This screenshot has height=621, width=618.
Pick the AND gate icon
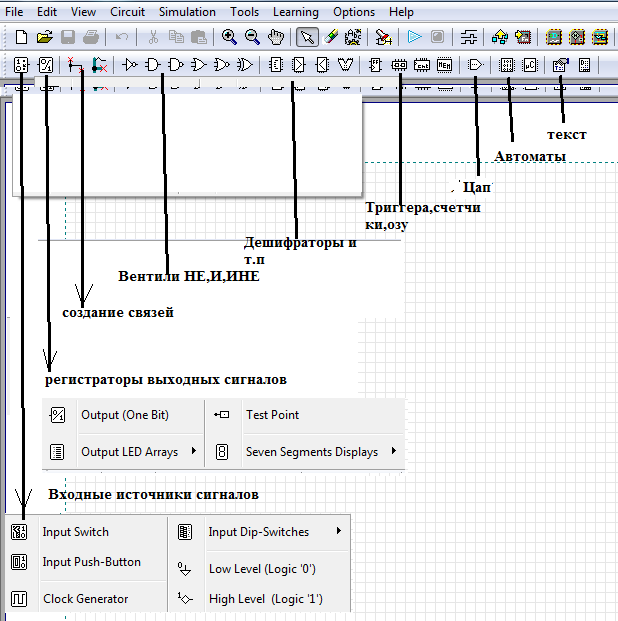[x=153, y=65]
